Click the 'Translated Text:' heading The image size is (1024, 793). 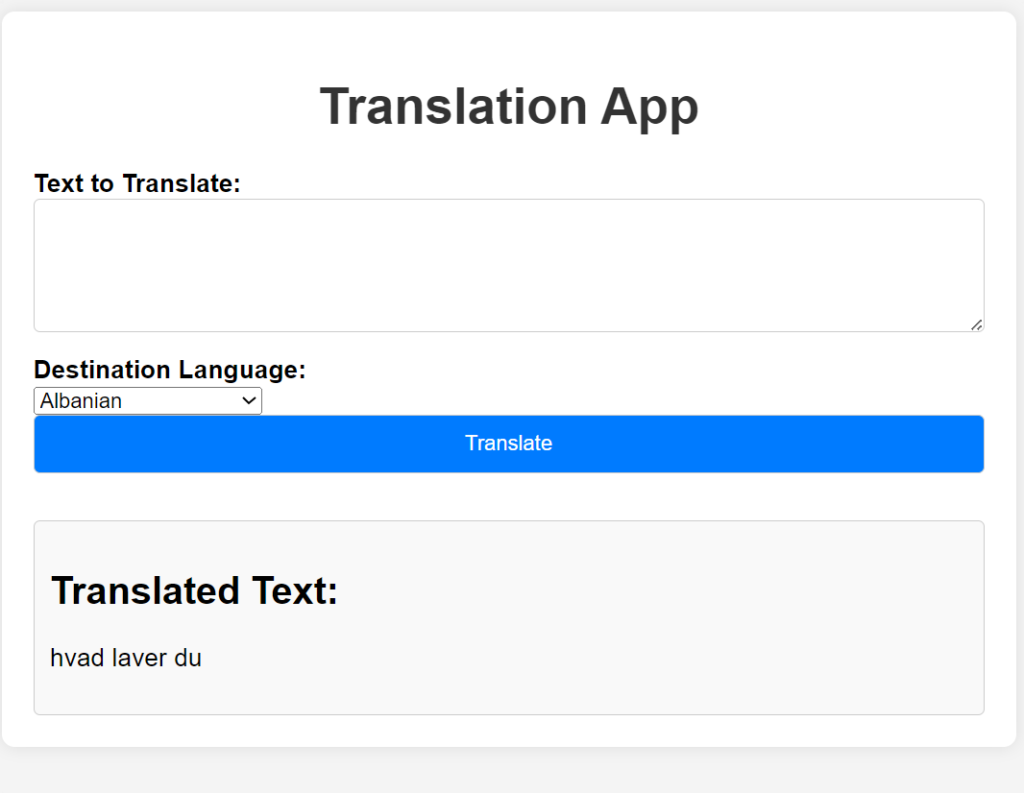coord(194,591)
